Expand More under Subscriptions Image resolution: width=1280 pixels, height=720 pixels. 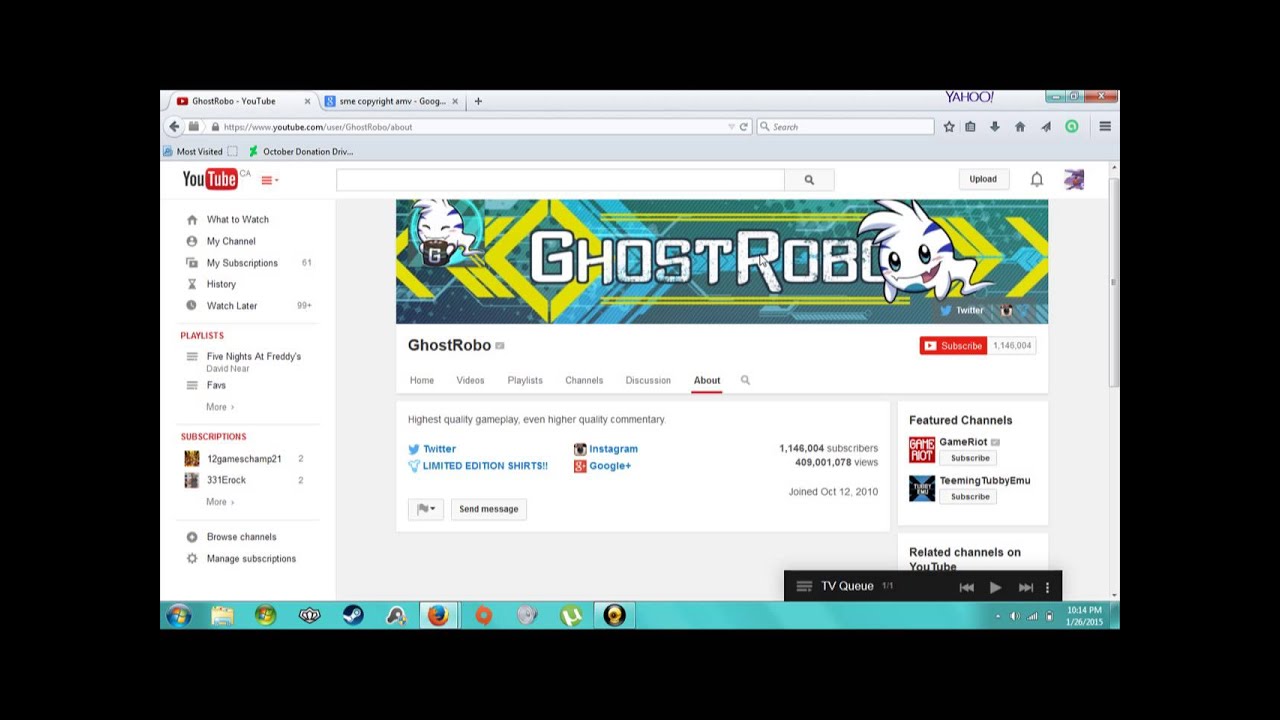pyautogui.click(x=220, y=502)
